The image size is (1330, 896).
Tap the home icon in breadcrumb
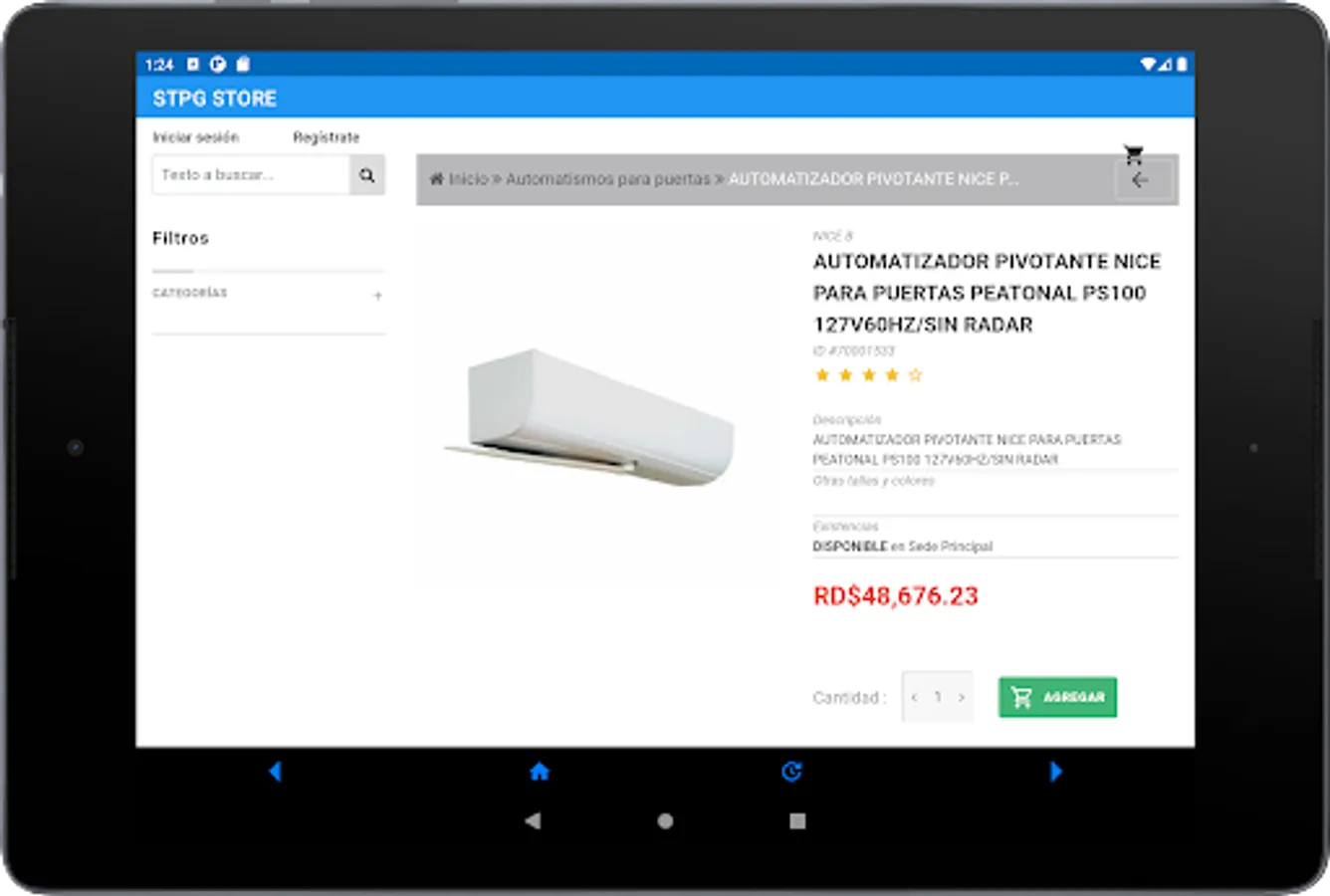(436, 179)
